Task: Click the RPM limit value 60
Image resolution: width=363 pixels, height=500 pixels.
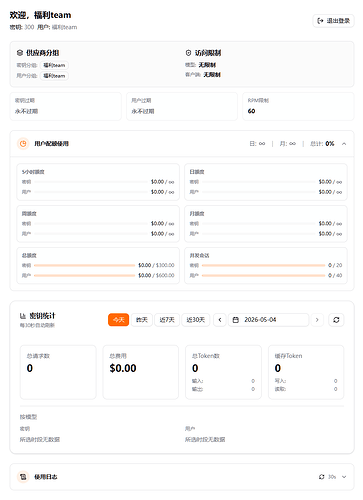Action: coord(251,111)
